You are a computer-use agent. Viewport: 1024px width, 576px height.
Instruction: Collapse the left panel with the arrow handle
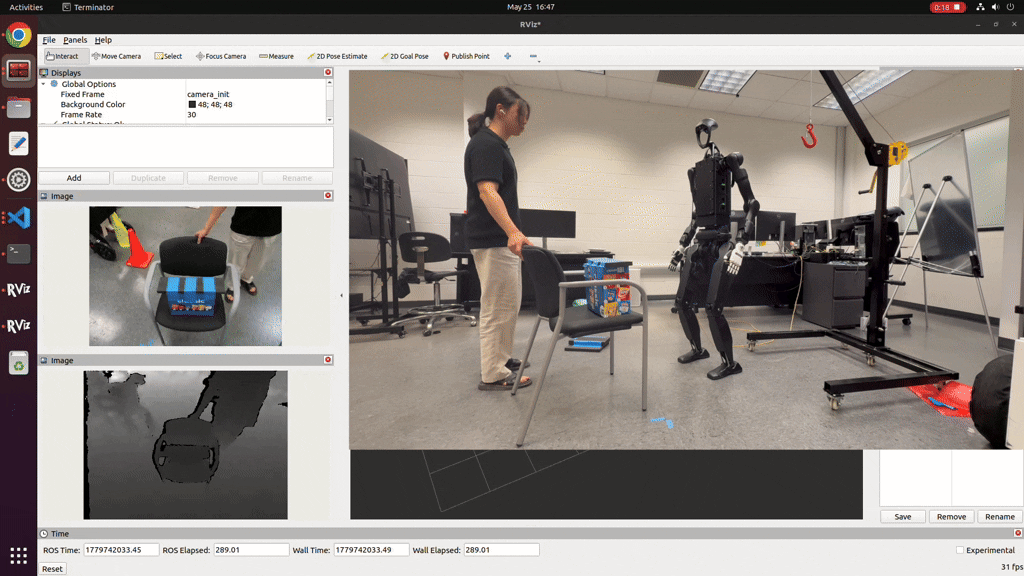pyautogui.click(x=341, y=295)
